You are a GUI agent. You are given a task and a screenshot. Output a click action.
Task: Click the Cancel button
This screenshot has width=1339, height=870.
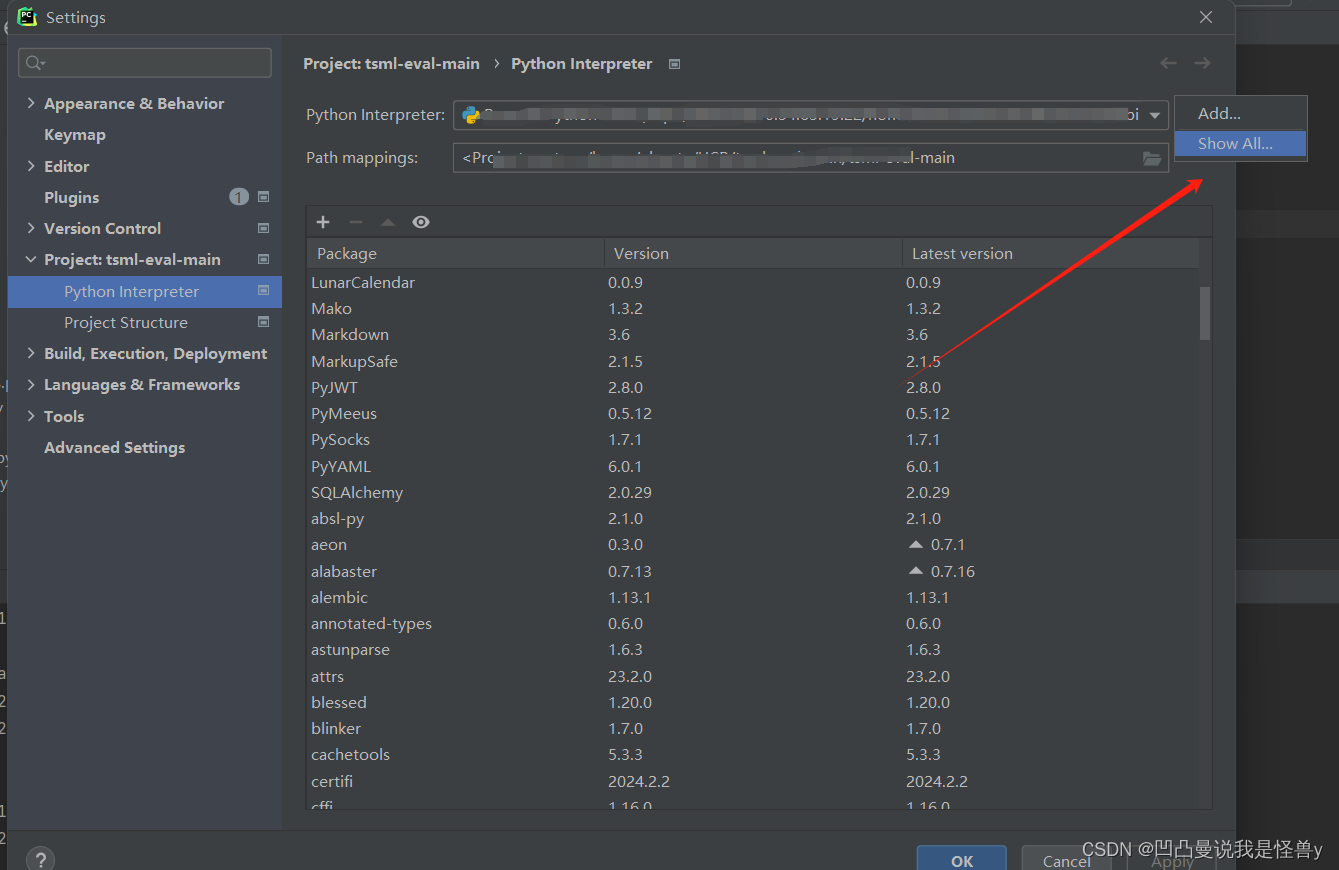coord(1067,860)
